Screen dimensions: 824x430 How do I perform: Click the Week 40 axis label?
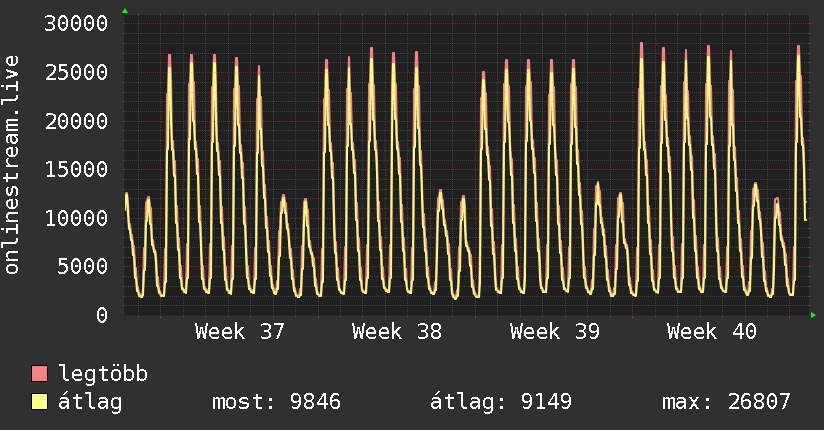coord(712,332)
